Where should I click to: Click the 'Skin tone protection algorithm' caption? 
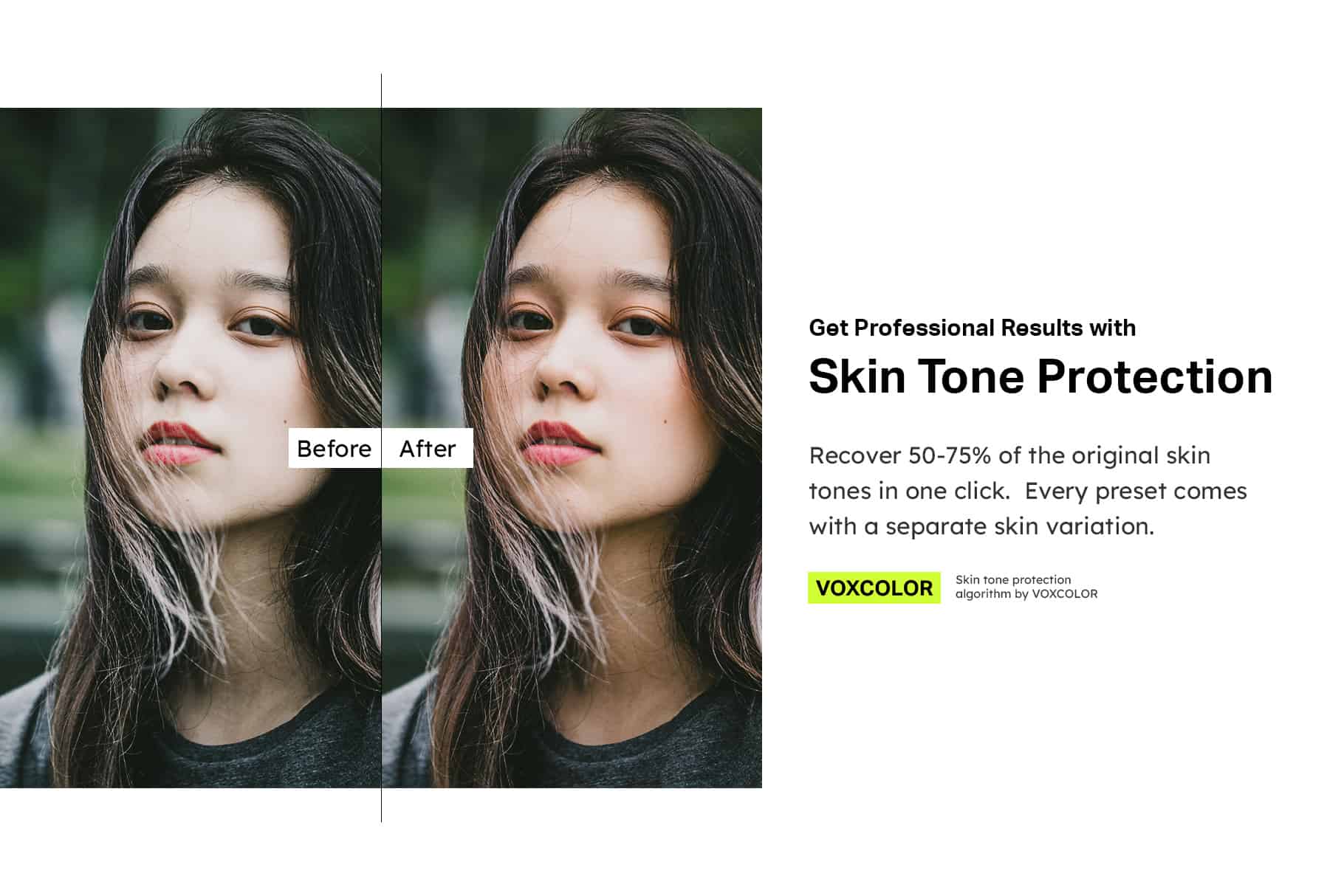point(1026,587)
